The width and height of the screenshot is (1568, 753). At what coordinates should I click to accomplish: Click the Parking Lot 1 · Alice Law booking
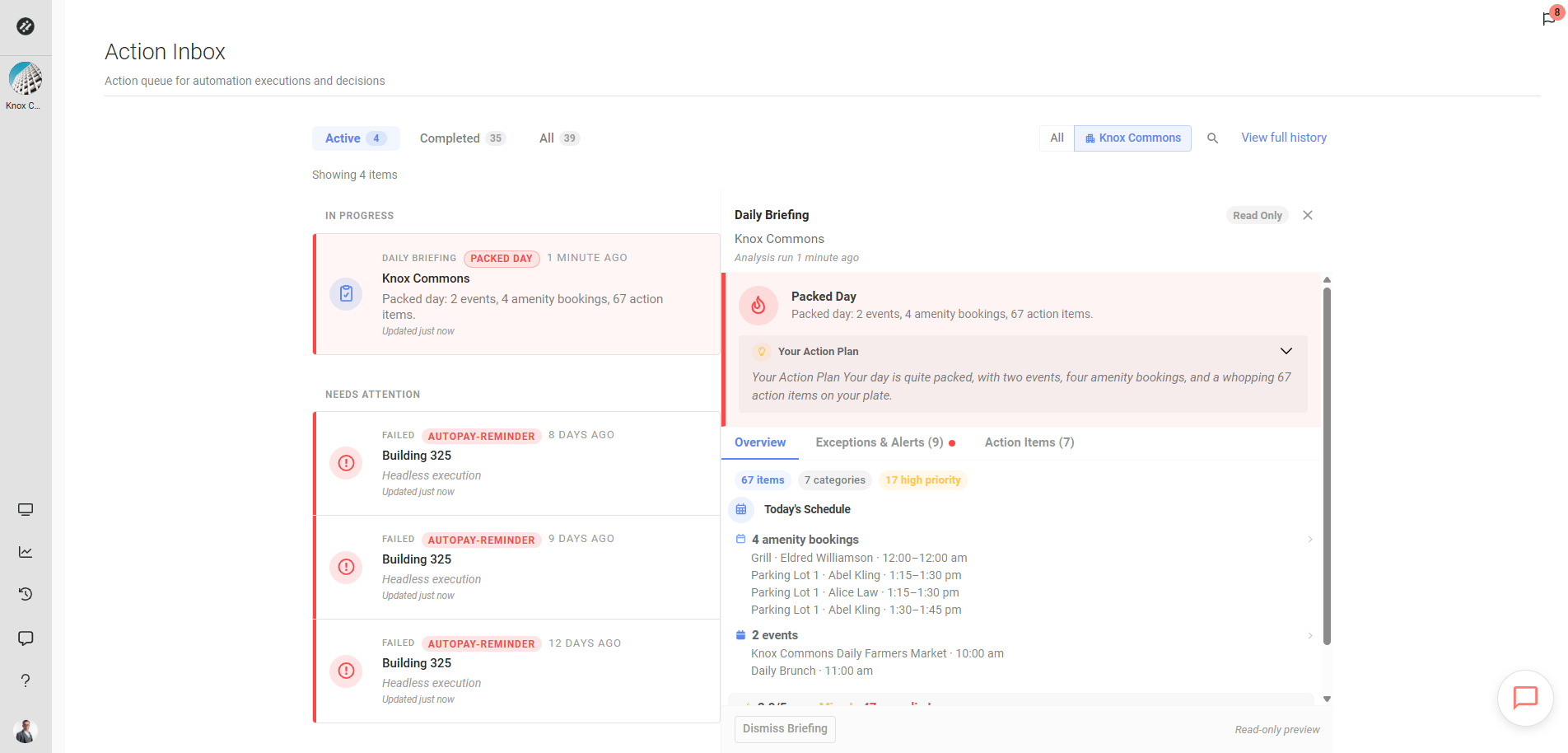pyautogui.click(x=855, y=592)
